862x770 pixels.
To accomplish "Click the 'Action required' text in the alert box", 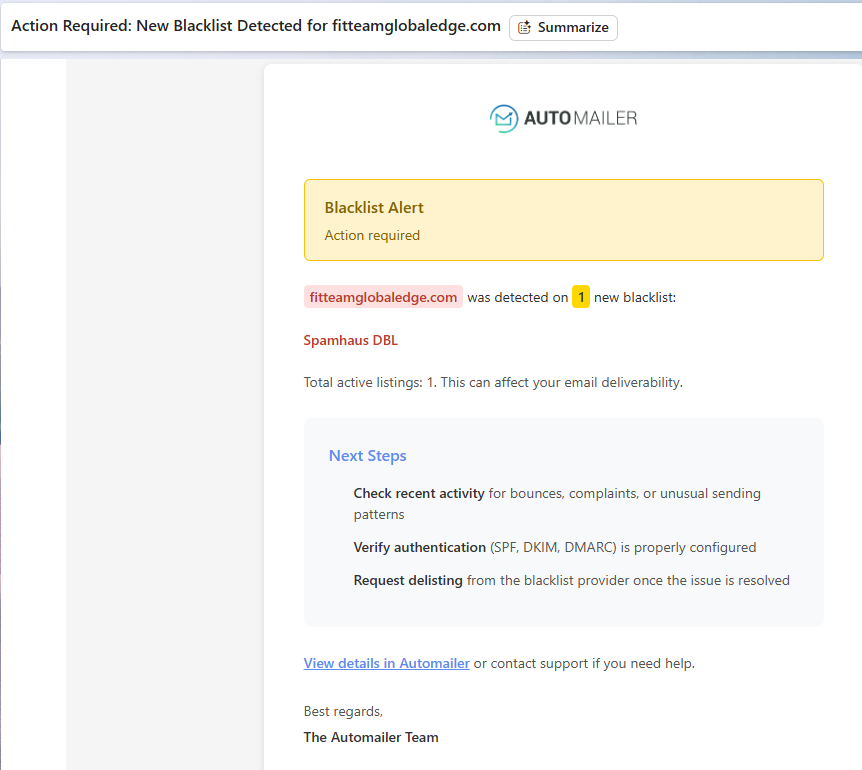I will click(x=372, y=235).
